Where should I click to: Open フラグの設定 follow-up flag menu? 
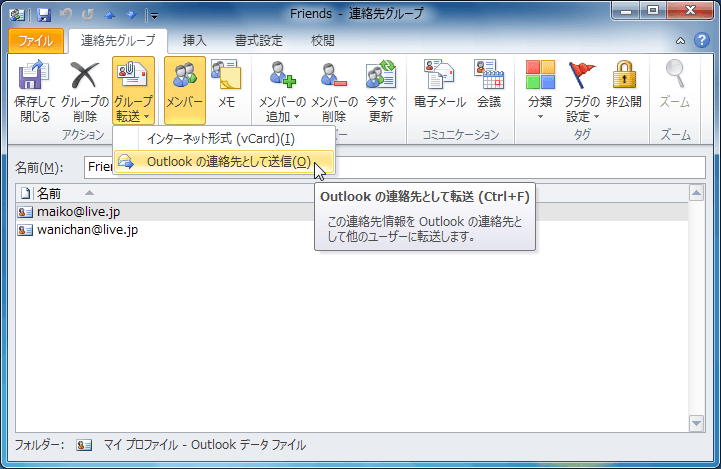point(582,91)
